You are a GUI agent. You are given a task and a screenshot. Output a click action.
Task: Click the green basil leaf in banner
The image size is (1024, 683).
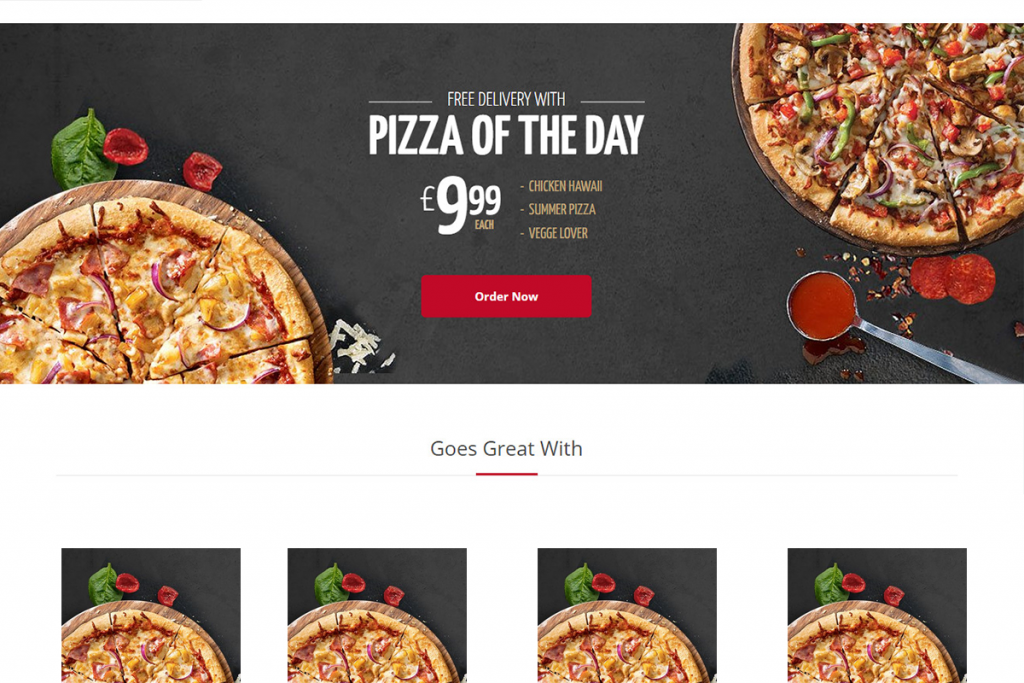(80, 151)
